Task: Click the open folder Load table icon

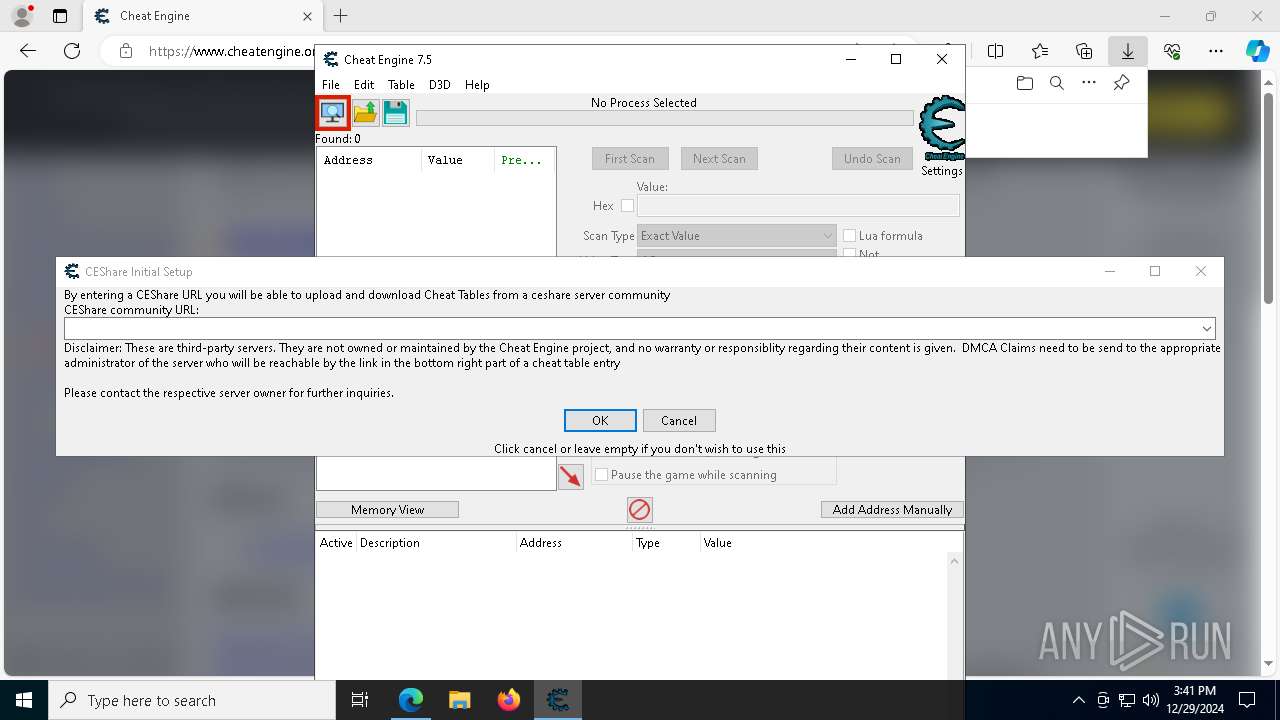Action: (x=365, y=112)
